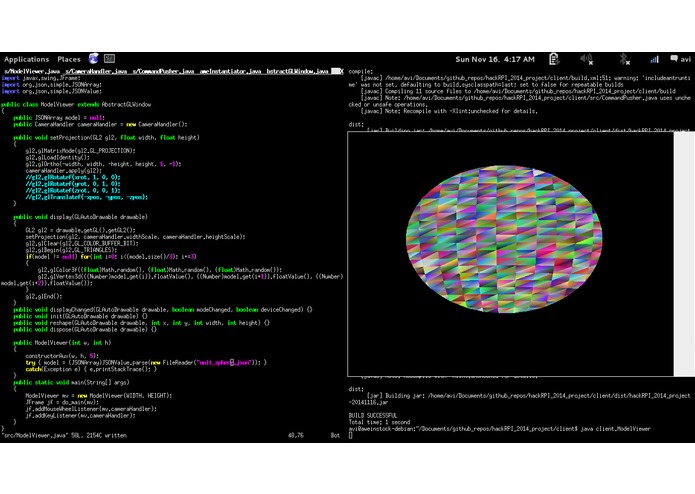
Task: Launch the terminal icon in top panel
Action: pos(109,58)
